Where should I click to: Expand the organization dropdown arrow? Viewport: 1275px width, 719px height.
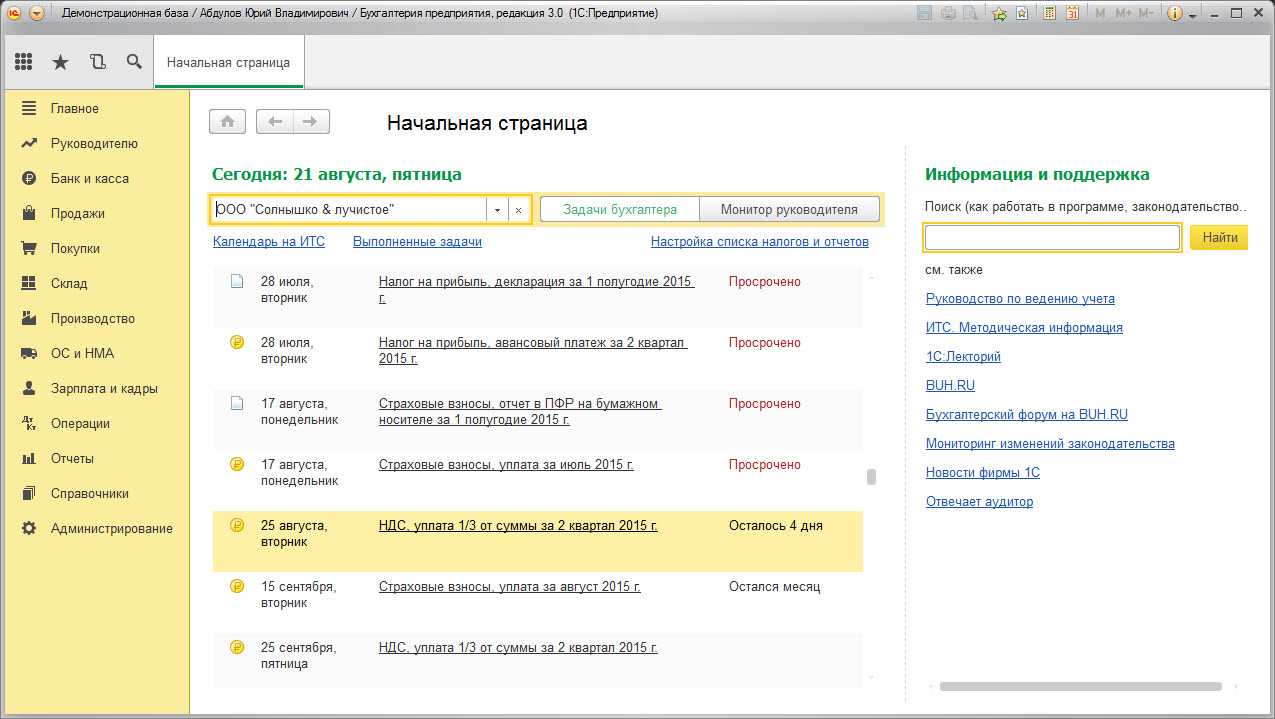pyautogui.click(x=498, y=210)
